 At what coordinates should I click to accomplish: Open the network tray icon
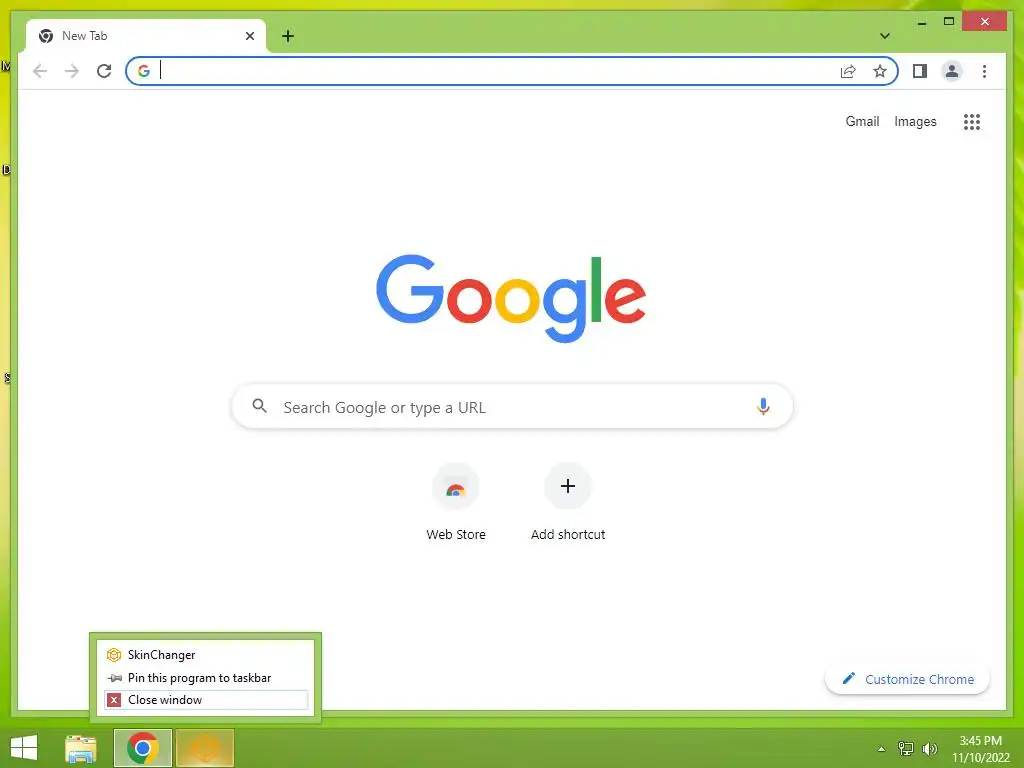906,749
